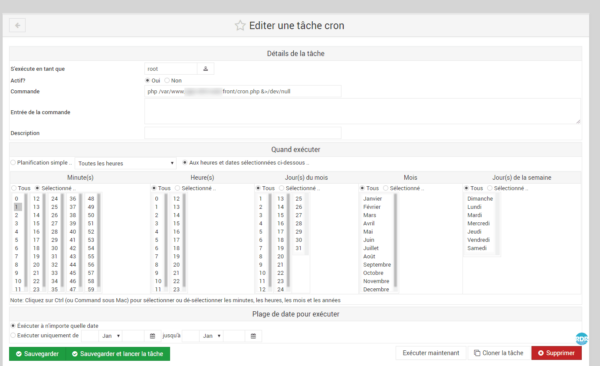This screenshot has width=600, height=366.
Task: Select Sélectionné radio under Heure(s)
Action: click(177, 188)
